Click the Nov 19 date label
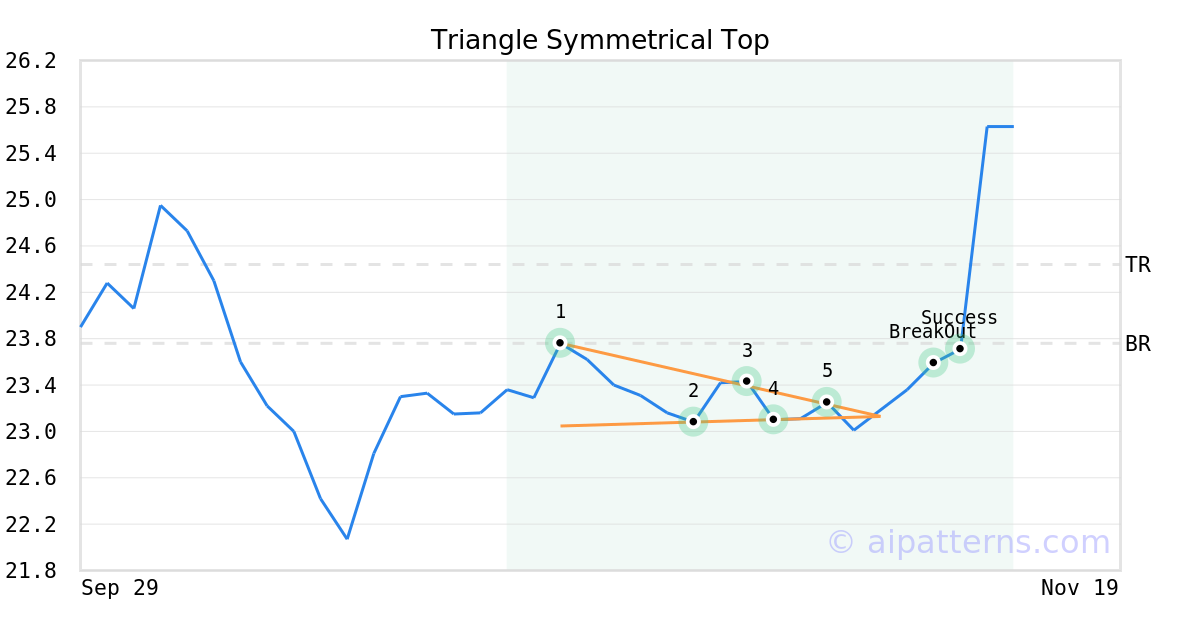This screenshot has height=630, width=1200. 1079,588
